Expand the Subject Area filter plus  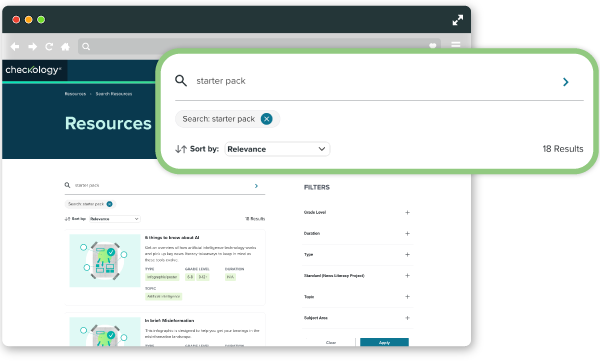point(407,318)
